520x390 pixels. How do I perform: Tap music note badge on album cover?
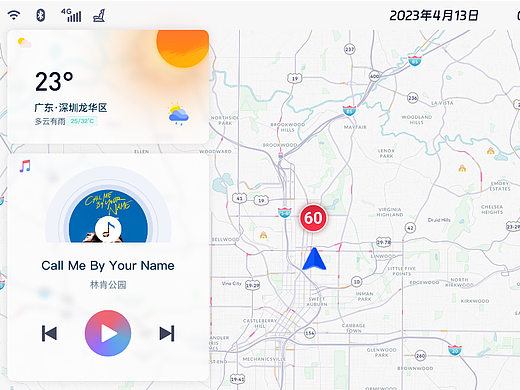[108, 229]
